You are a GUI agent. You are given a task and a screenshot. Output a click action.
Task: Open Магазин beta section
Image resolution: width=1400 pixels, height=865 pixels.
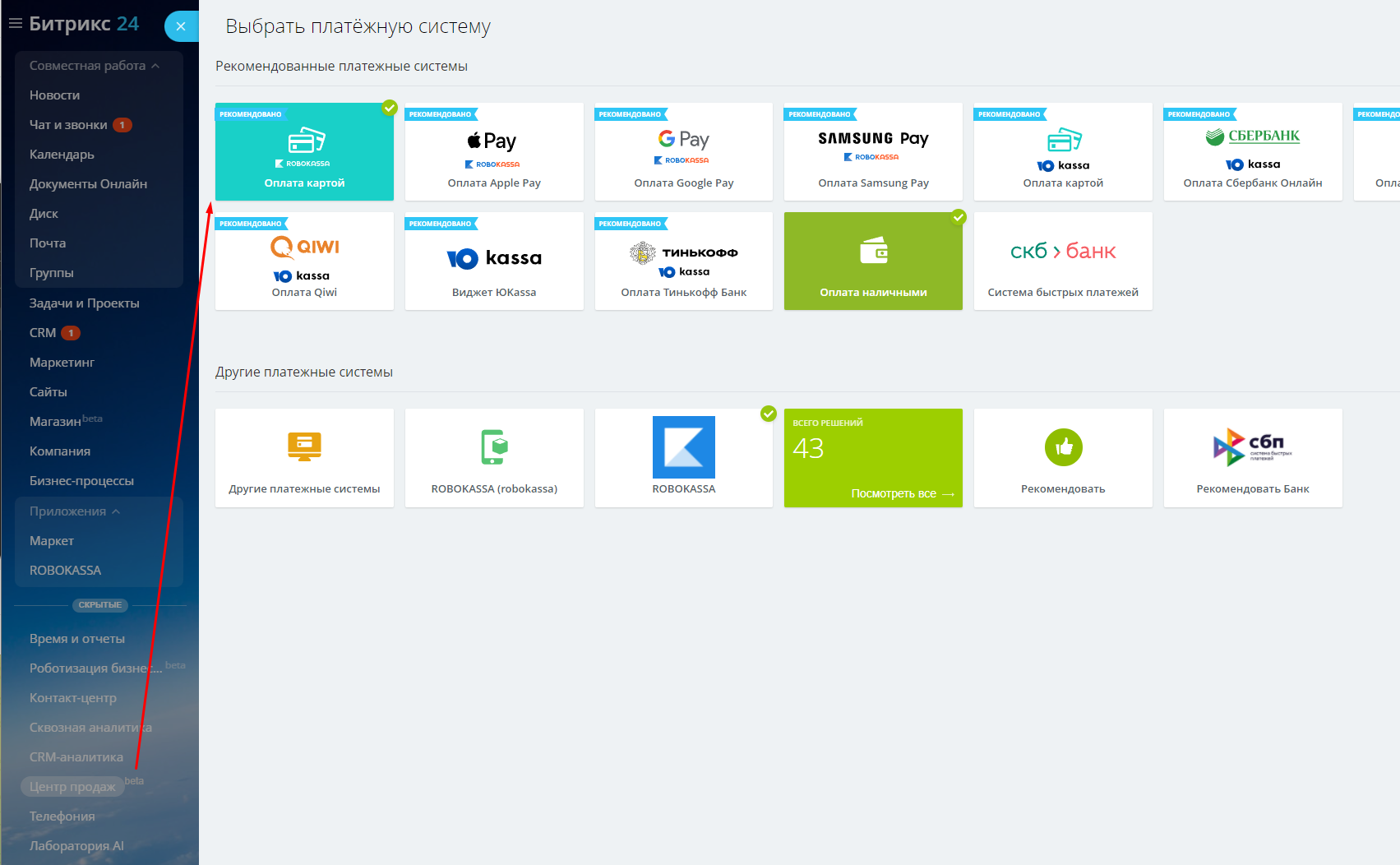click(55, 422)
